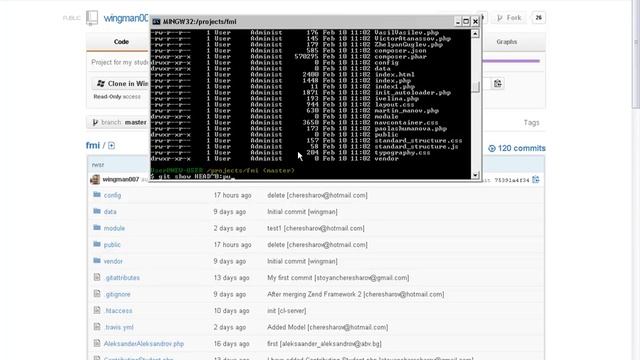The image size is (640, 360).
Task: Open the .gitignore file
Action: [x=118, y=294]
